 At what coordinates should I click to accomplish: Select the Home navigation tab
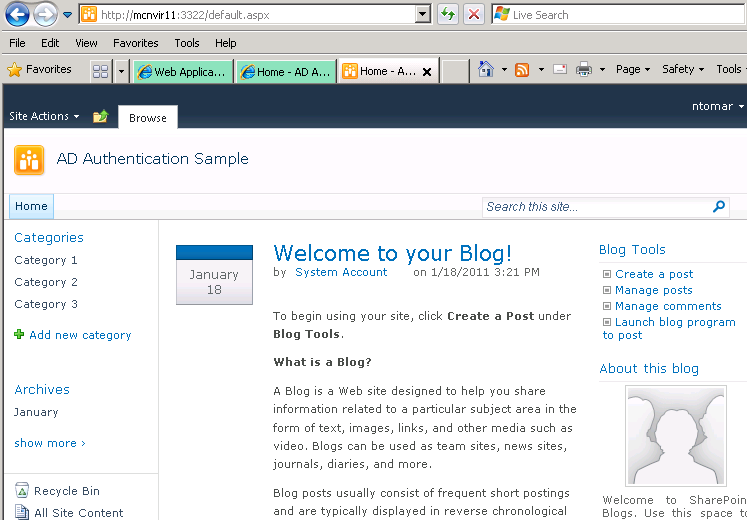31,206
